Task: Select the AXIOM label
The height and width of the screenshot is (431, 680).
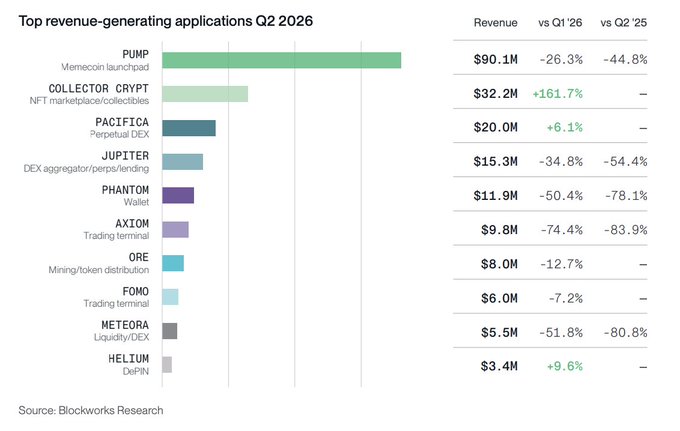Action: [x=132, y=224]
